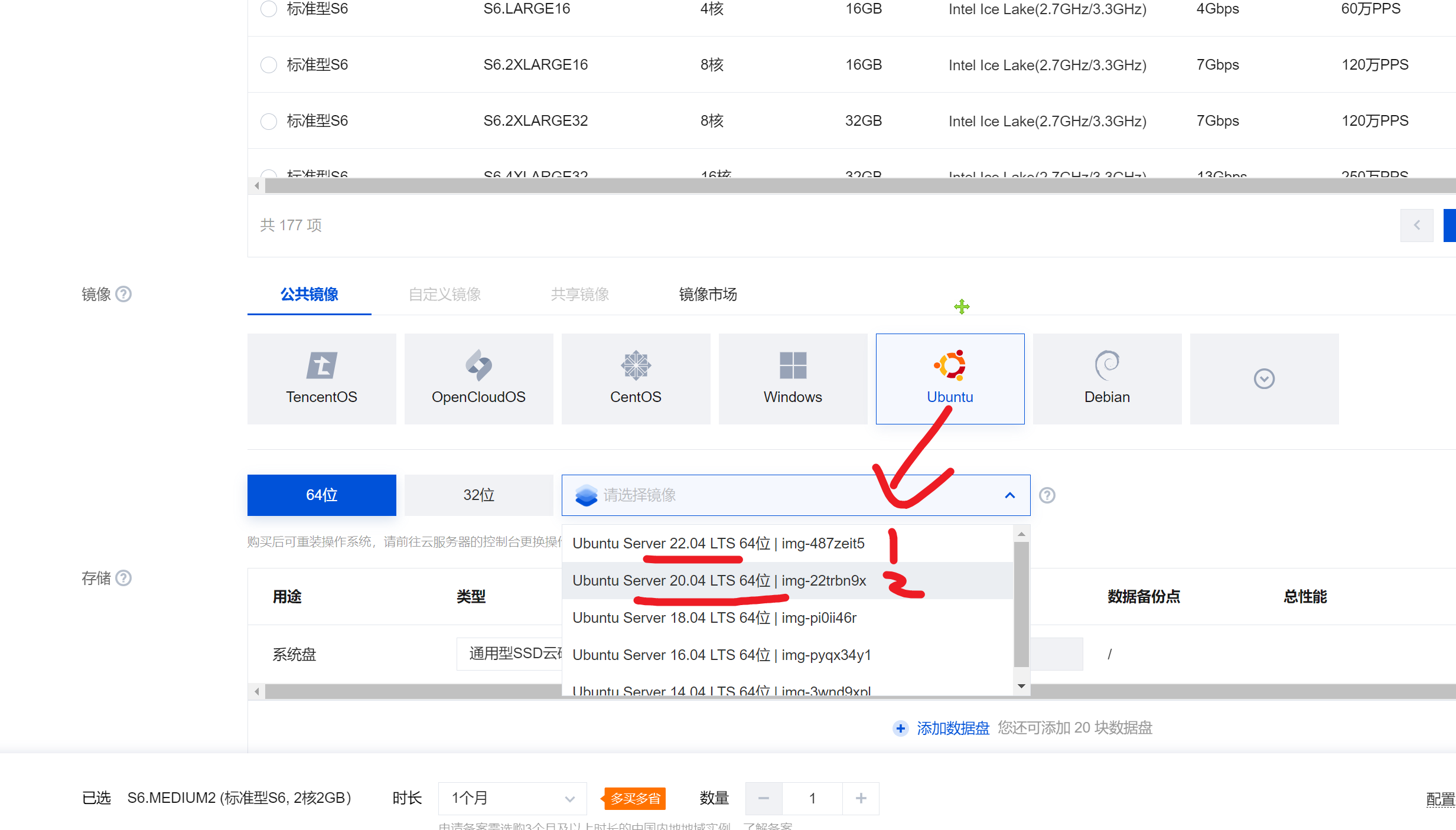Click the 类型 column header

471,596
